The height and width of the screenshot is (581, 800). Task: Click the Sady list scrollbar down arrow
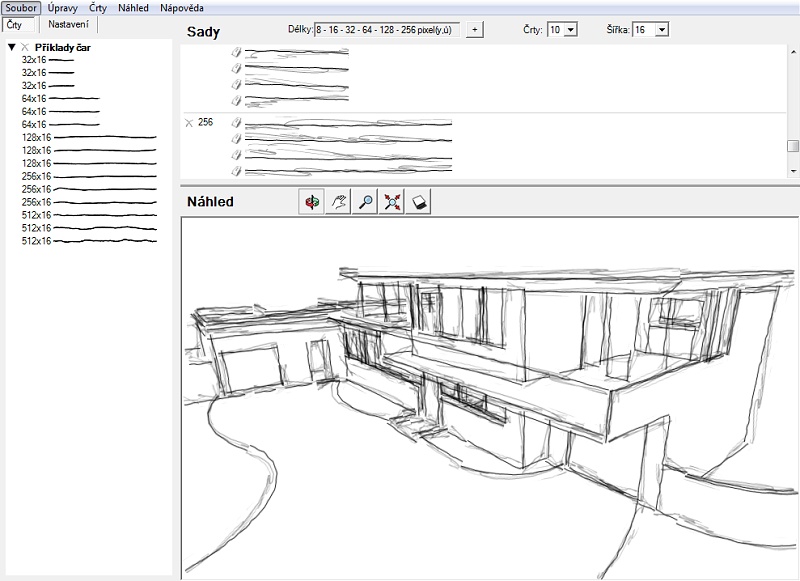[x=792, y=172]
